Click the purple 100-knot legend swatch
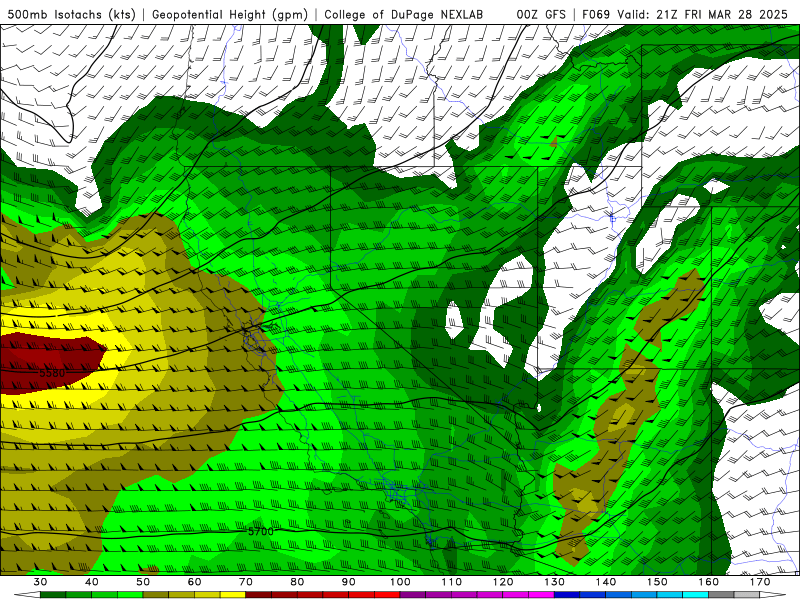Screen dimensions: 800x600 [413, 596]
